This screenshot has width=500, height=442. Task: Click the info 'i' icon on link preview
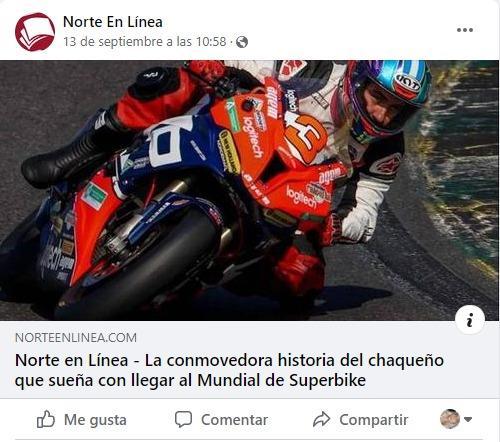pyautogui.click(x=470, y=320)
